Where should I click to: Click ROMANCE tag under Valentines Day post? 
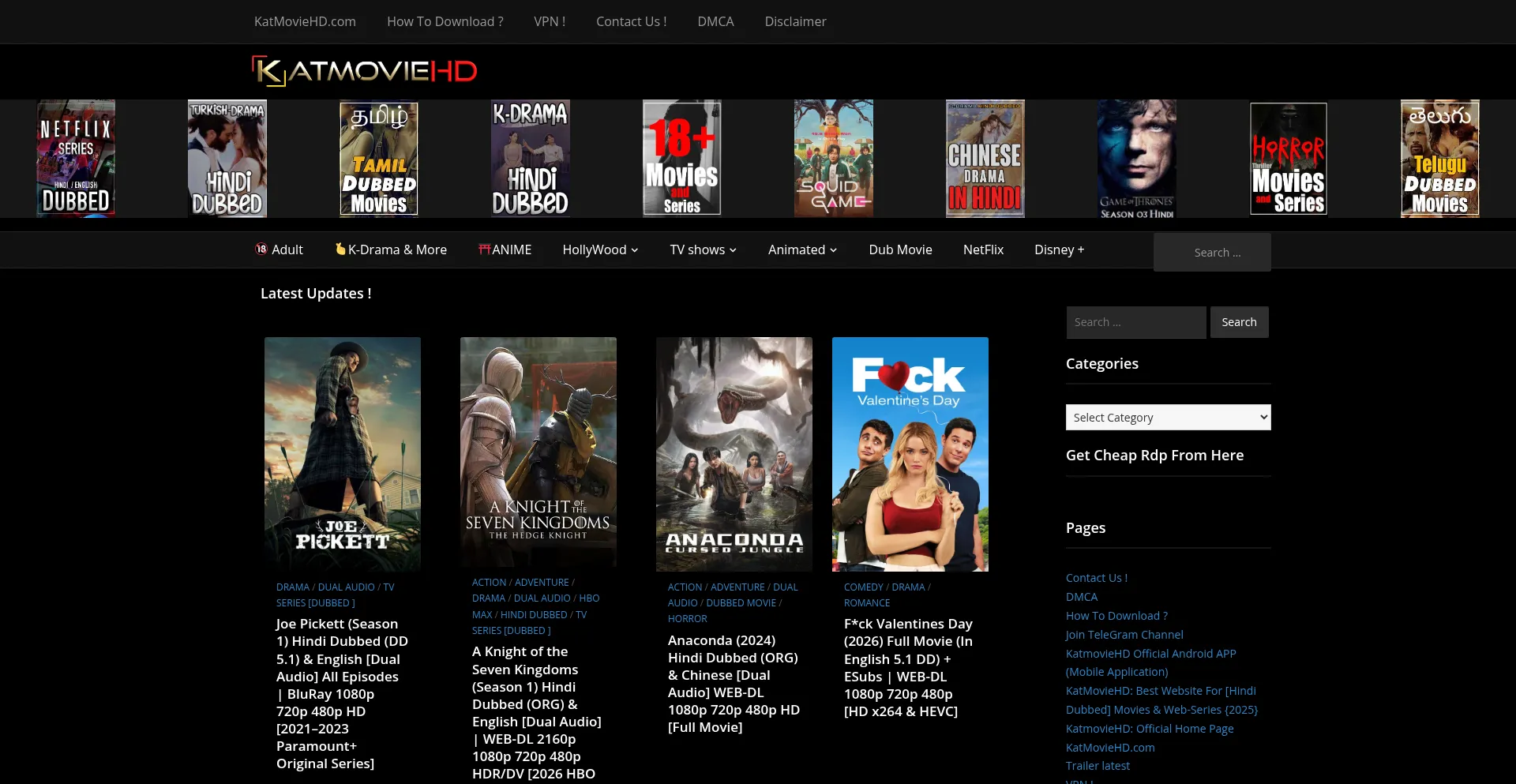point(867,603)
